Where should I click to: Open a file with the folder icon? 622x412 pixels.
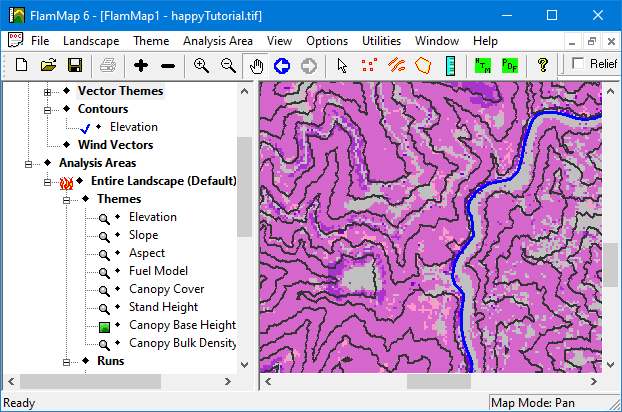coord(48,65)
